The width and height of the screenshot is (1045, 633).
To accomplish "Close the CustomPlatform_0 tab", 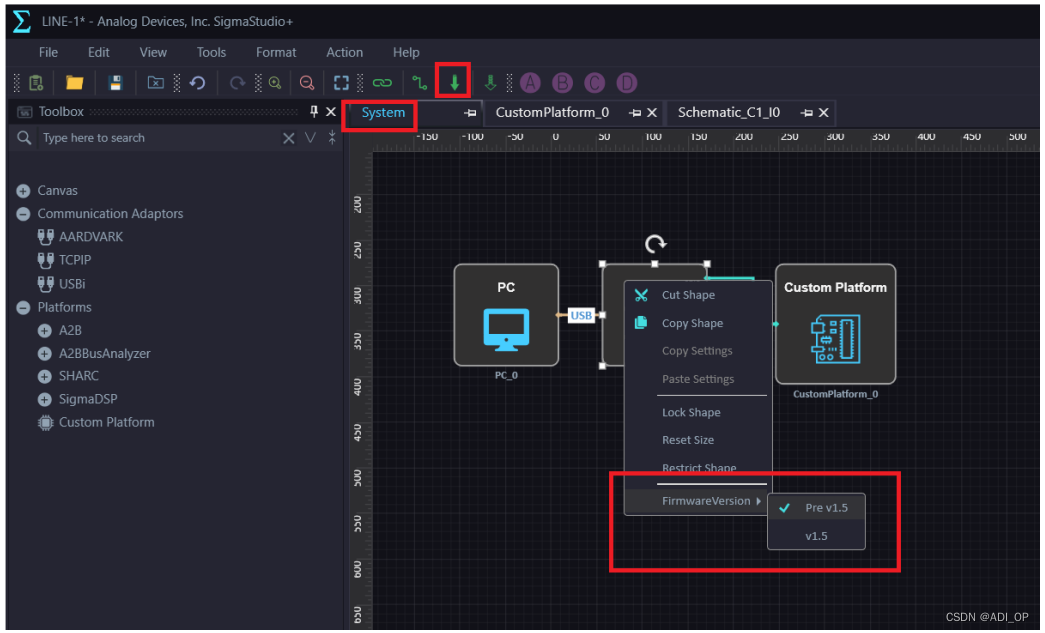I will click(x=652, y=113).
